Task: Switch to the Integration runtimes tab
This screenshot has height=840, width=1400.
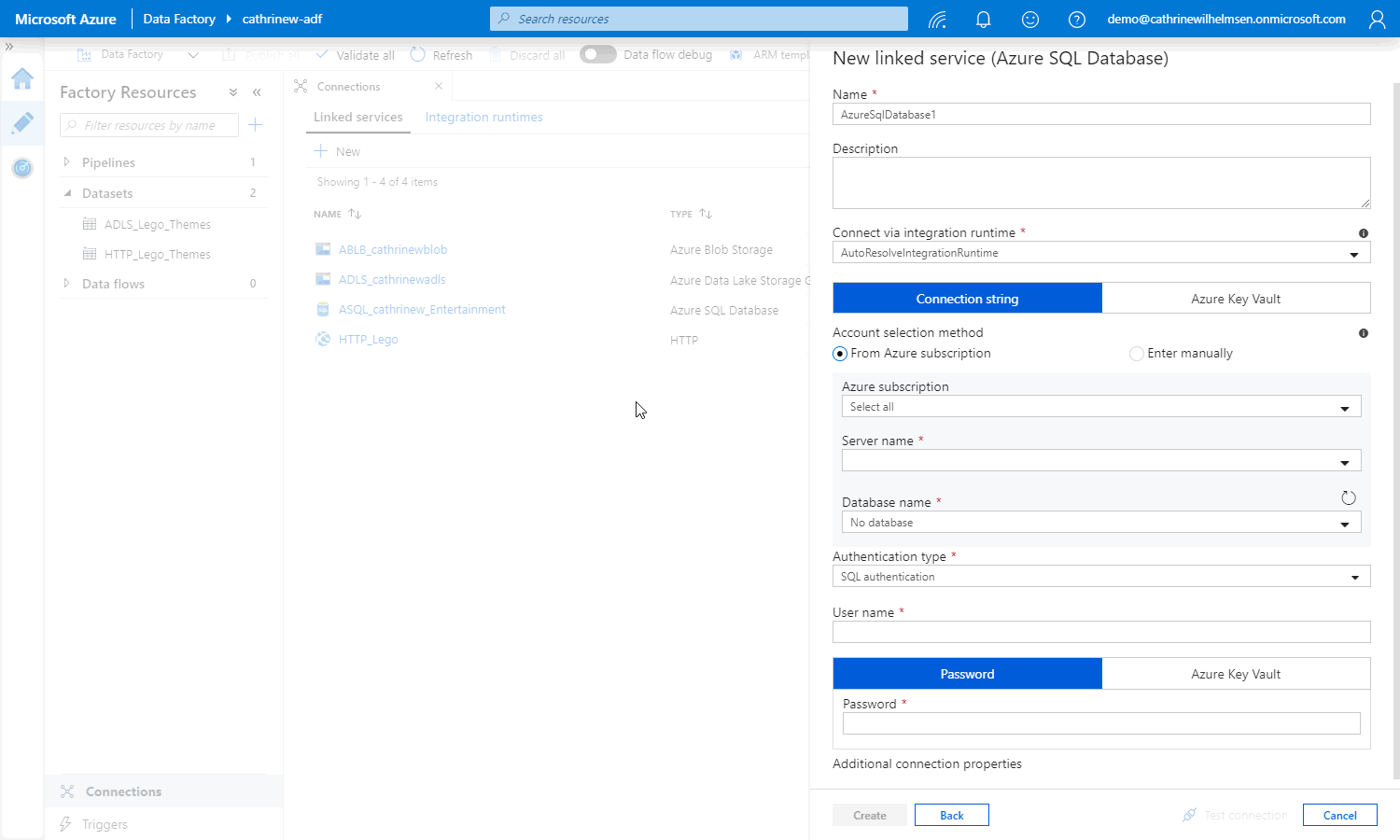Action: click(x=483, y=118)
